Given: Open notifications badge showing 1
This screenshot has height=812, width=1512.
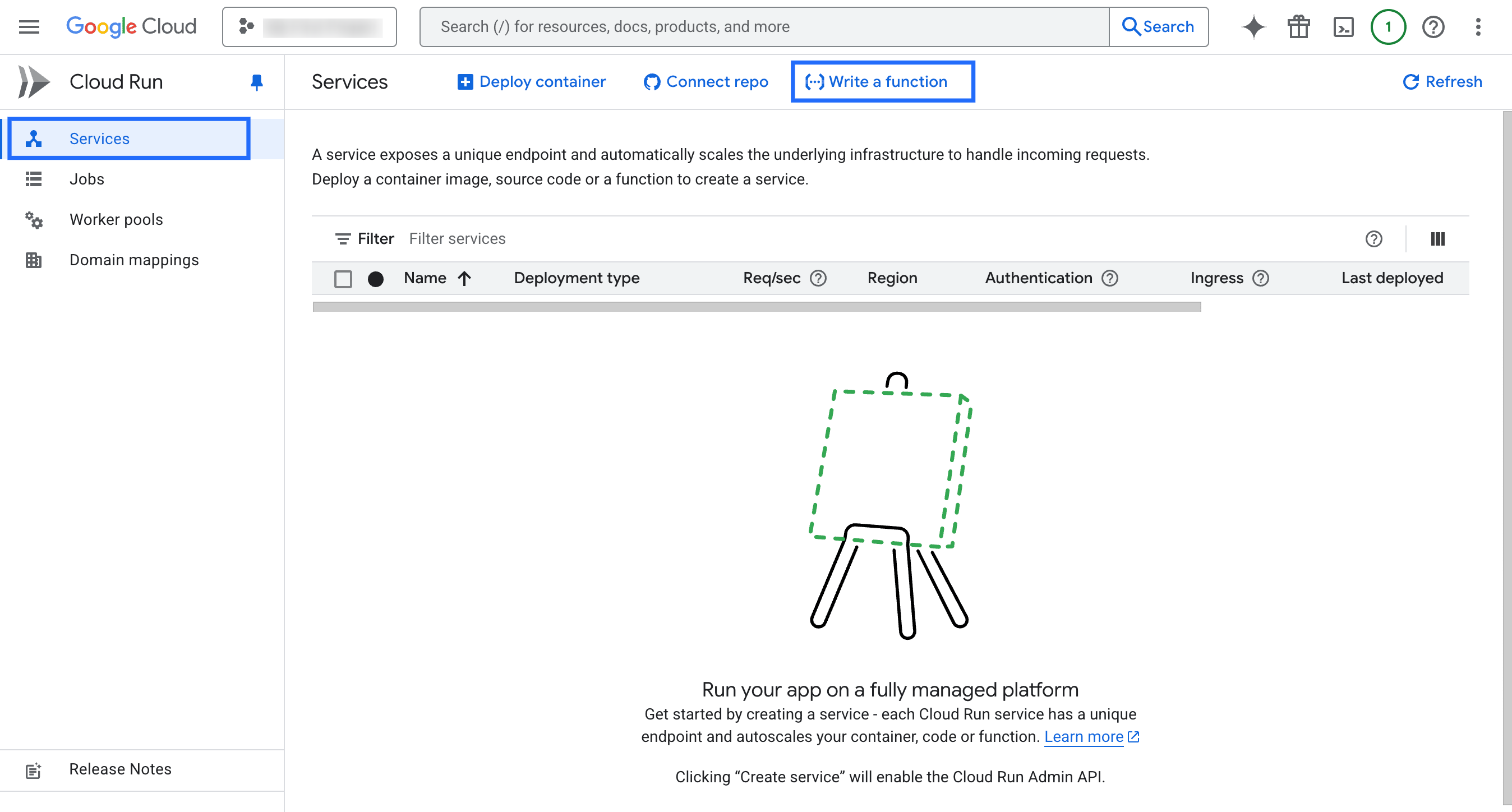Looking at the screenshot, I should pos(1387,26).
